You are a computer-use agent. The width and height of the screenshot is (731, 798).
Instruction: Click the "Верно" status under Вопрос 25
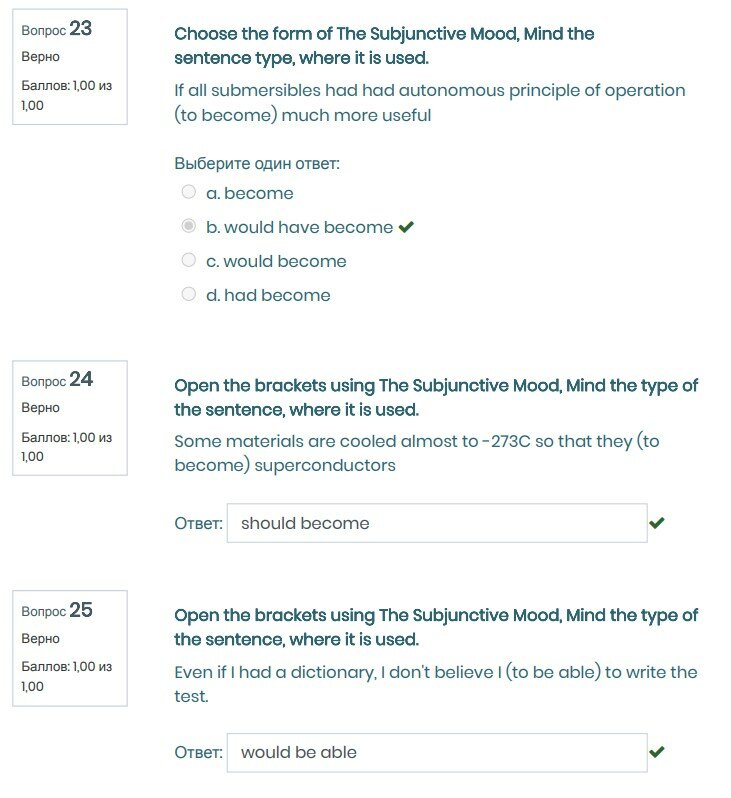[41, 638]
